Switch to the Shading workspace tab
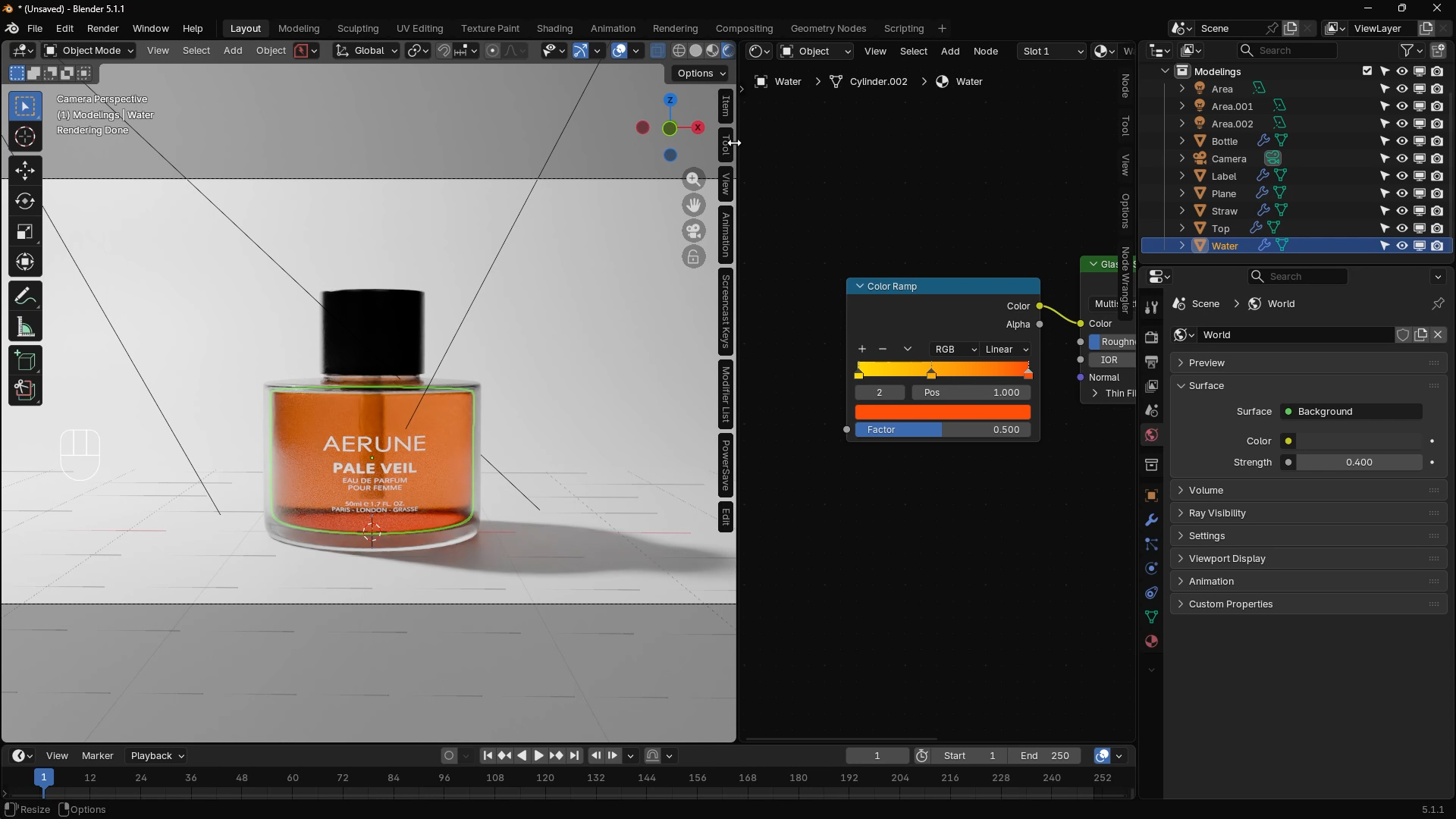Screen dimensions: 1456x819 pos(554,29)
